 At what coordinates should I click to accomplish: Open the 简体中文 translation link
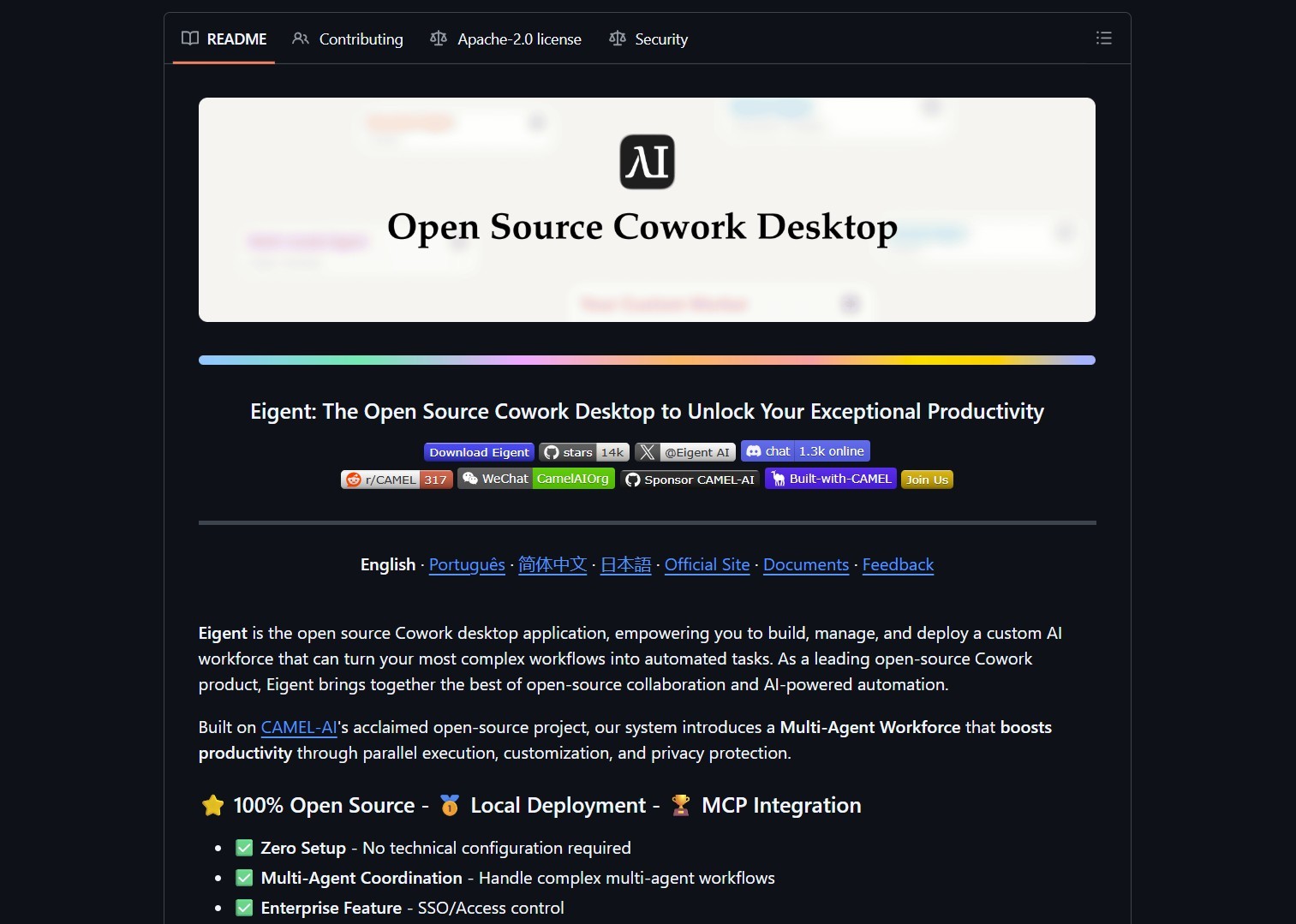(552, 565)
